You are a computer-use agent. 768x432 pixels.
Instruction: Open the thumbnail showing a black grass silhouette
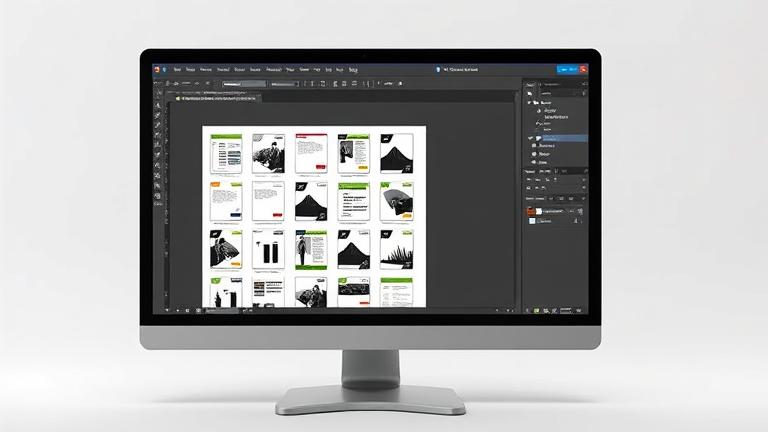396,249
